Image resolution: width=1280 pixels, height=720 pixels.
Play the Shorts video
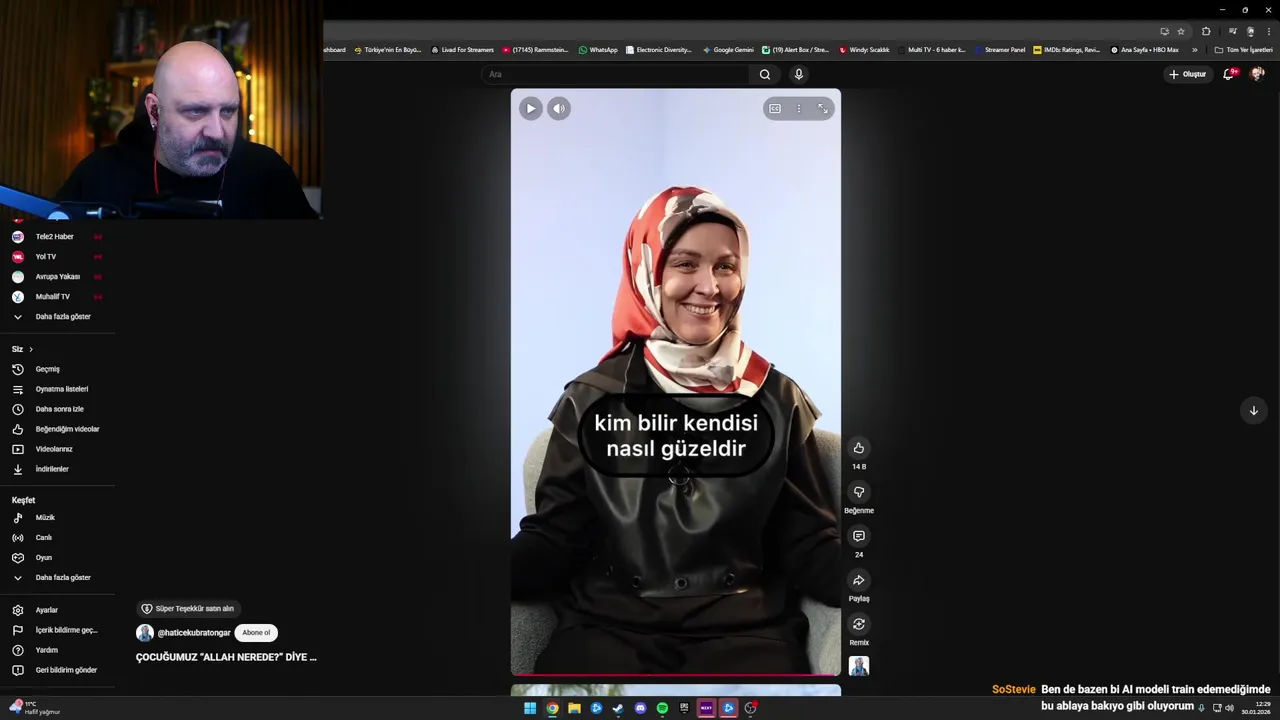click(x=531, y=108)
